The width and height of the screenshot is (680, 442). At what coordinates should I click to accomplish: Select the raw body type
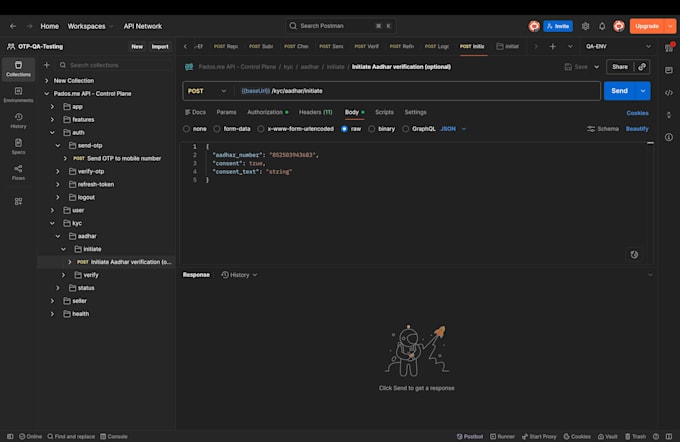[344, 129]
